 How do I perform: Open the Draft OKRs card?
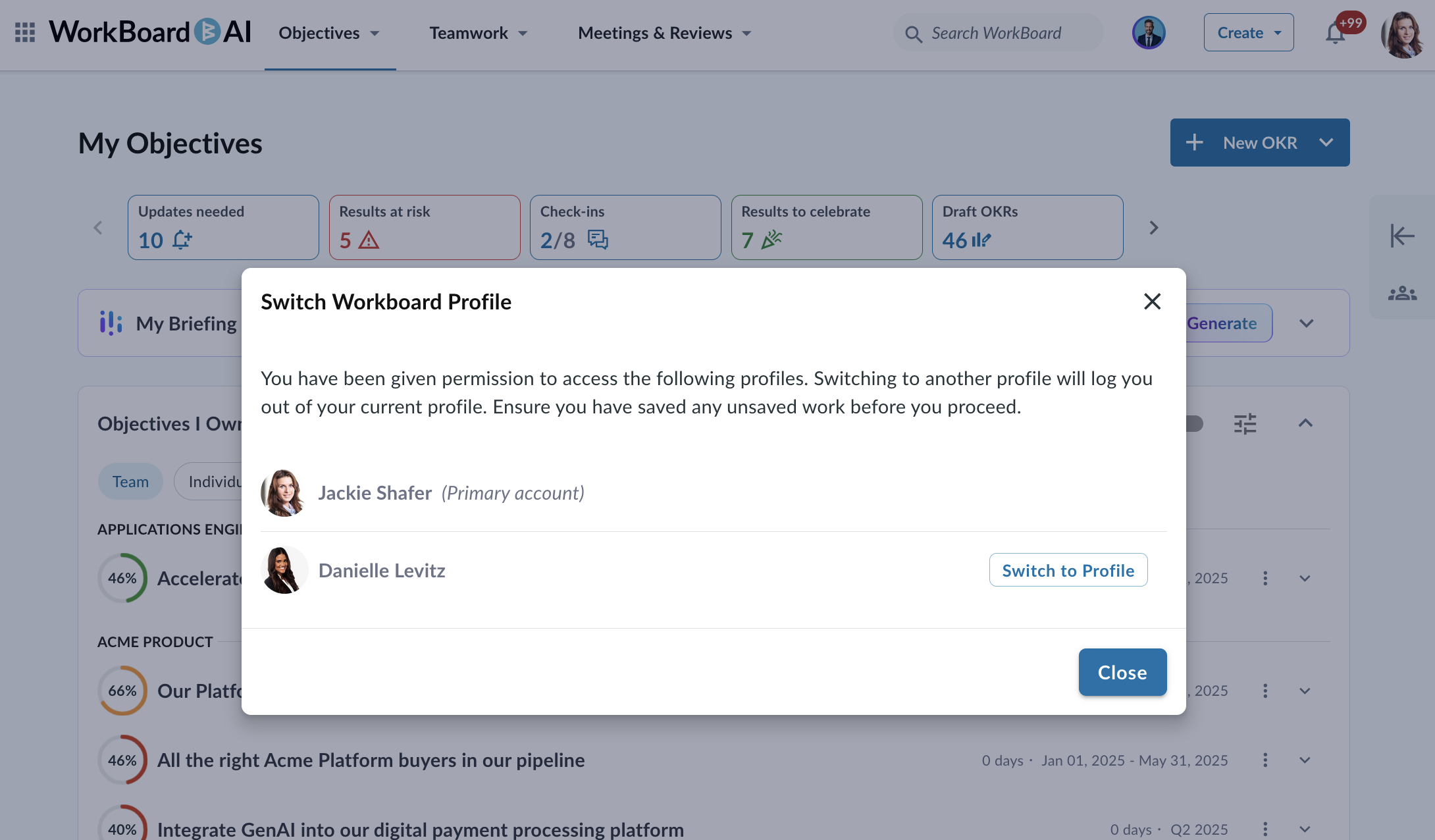tap(1028, 227)
